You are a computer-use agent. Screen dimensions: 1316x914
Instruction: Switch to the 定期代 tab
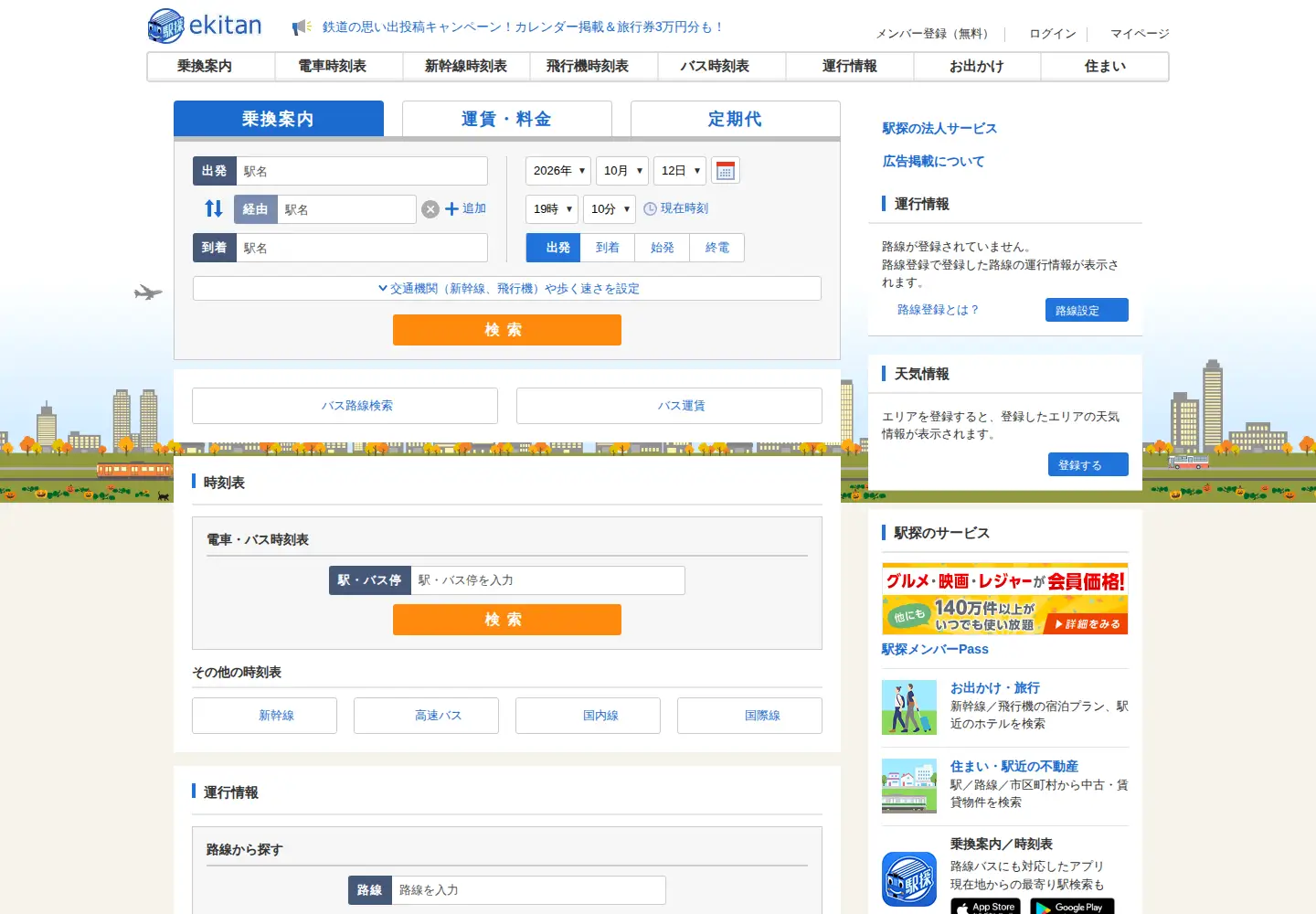736,119
